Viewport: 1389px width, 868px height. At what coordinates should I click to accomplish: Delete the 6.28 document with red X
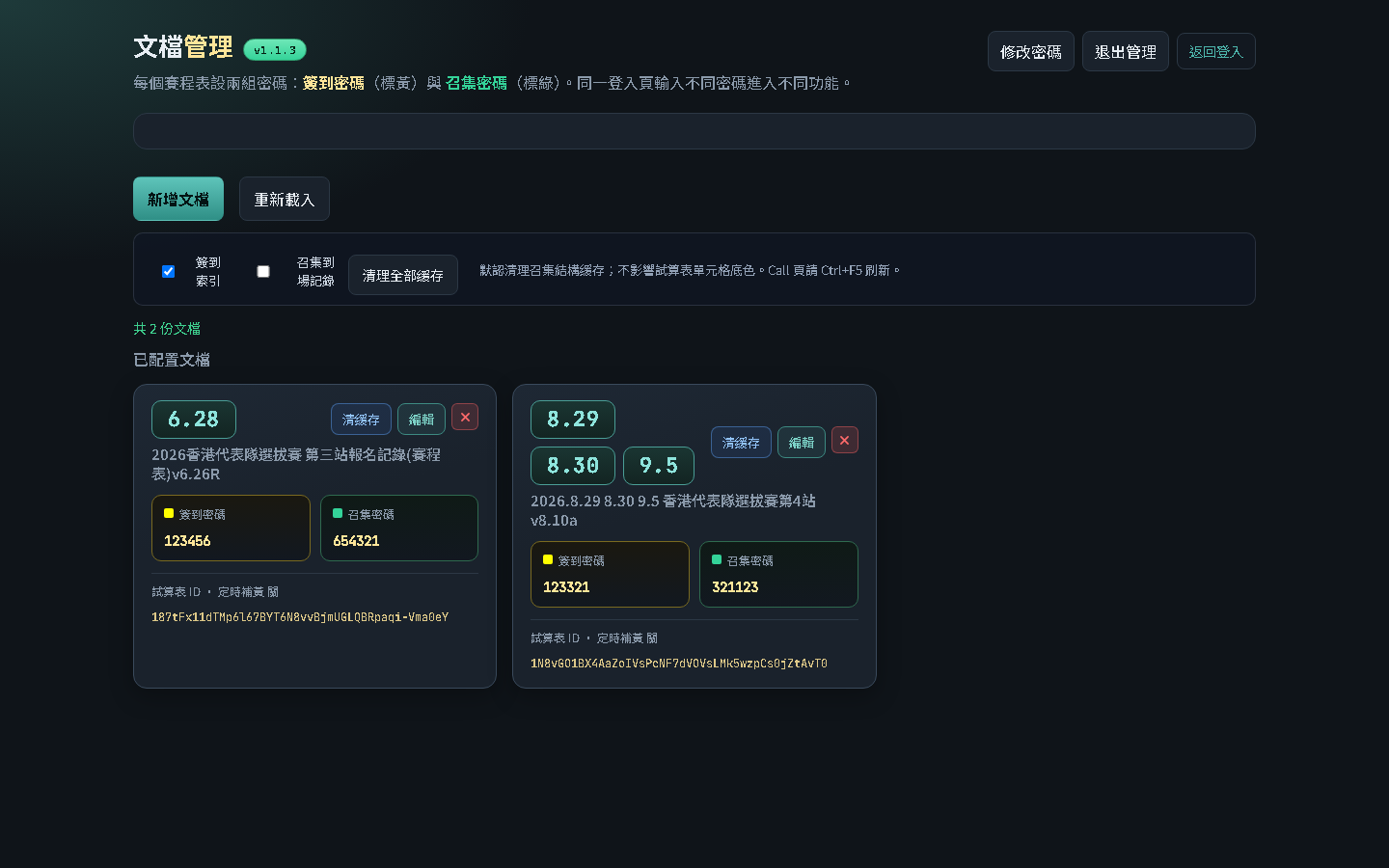click(x=465, y=417)
